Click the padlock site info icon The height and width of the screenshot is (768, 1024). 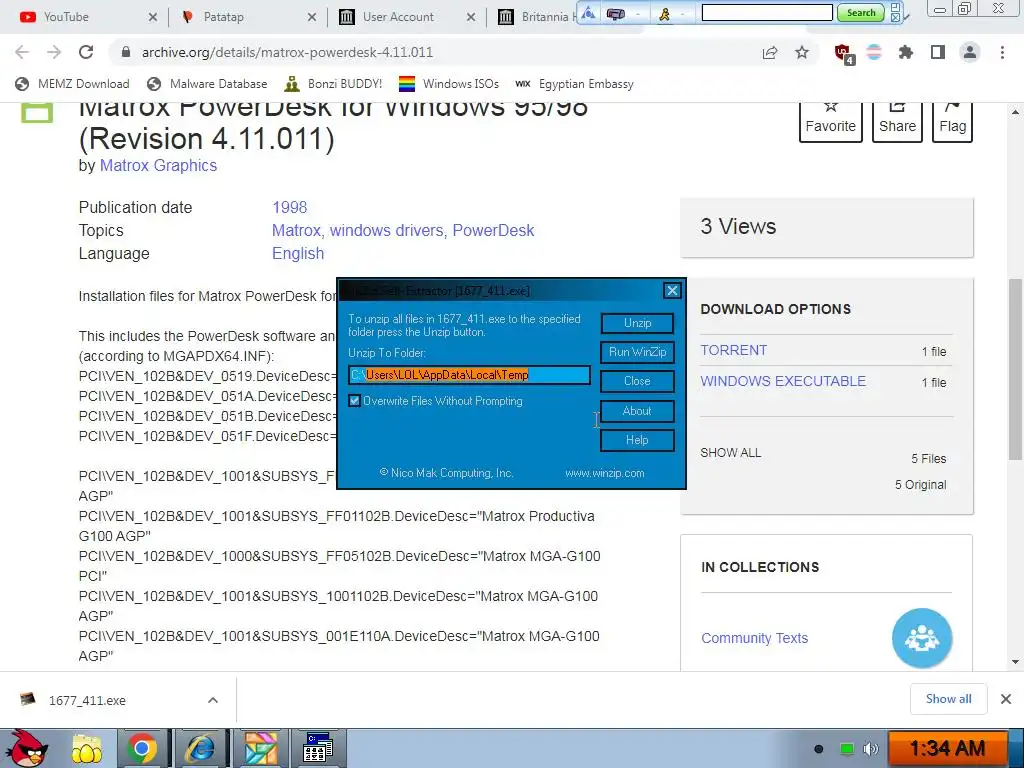tap(126, 52)
